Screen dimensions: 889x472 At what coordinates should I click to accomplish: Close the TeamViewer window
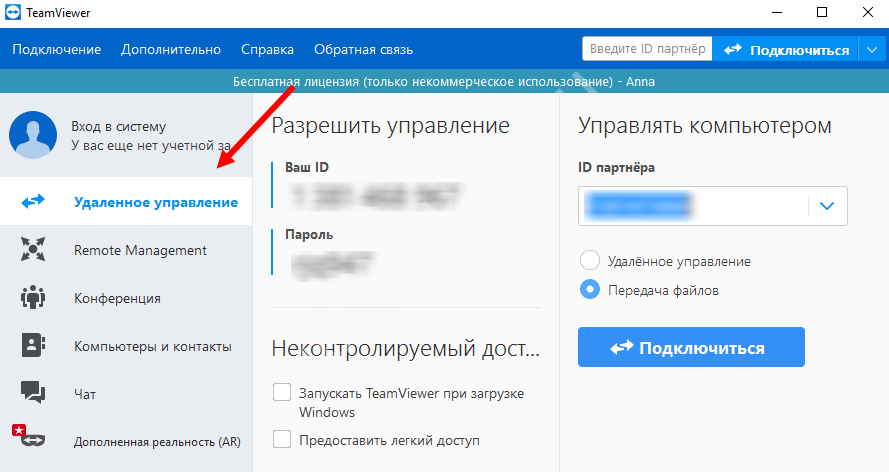(867, 12)
